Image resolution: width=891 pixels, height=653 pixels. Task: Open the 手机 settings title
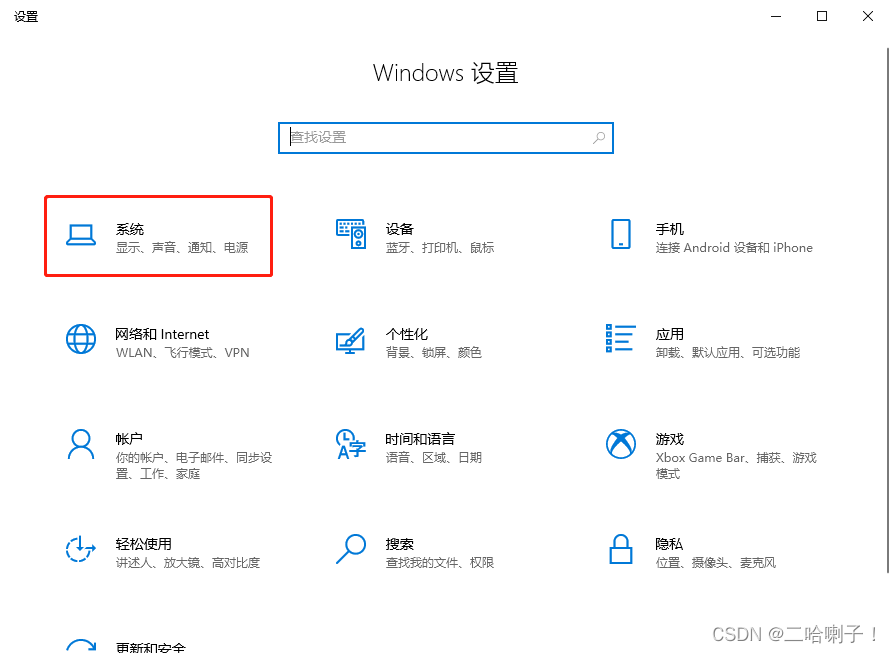669,229
